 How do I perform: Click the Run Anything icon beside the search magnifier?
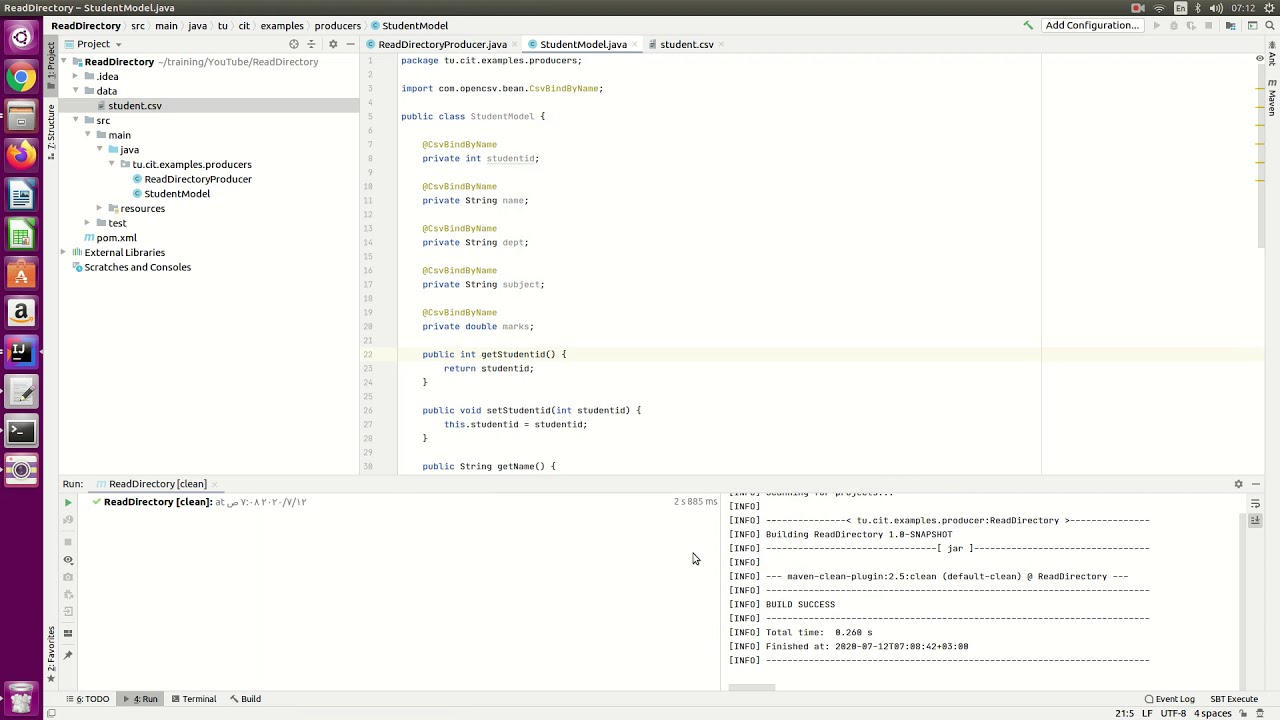(x=1252, y=25)
